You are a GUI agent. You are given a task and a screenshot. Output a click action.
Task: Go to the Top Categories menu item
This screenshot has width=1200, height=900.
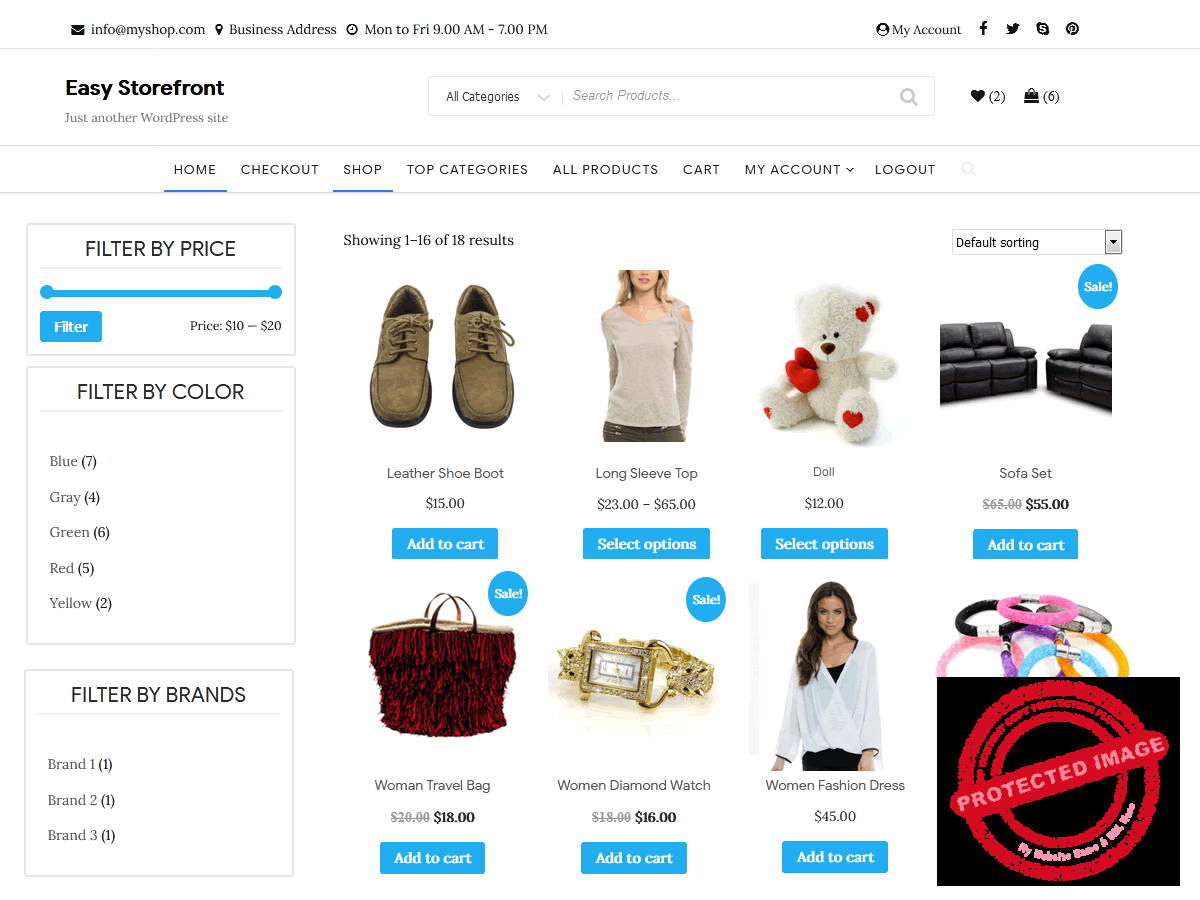[x=467, y=170]
